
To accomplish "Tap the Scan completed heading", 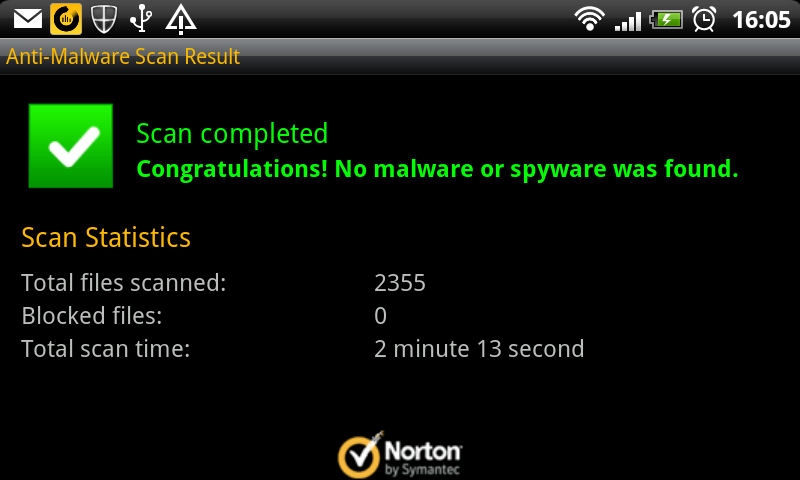I will click(232, 134).
